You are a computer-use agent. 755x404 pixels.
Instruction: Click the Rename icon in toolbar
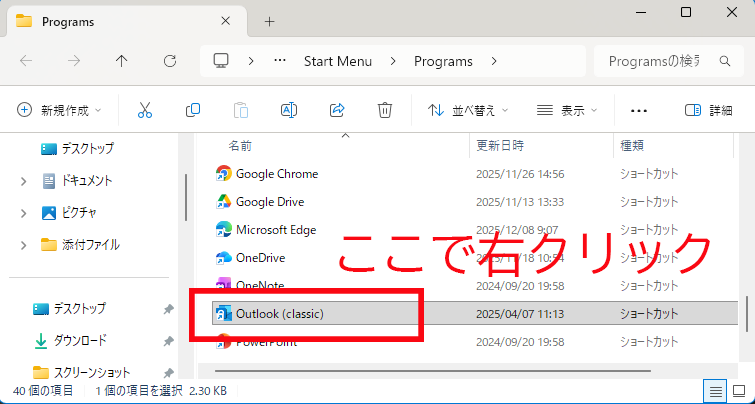[288, 110]
